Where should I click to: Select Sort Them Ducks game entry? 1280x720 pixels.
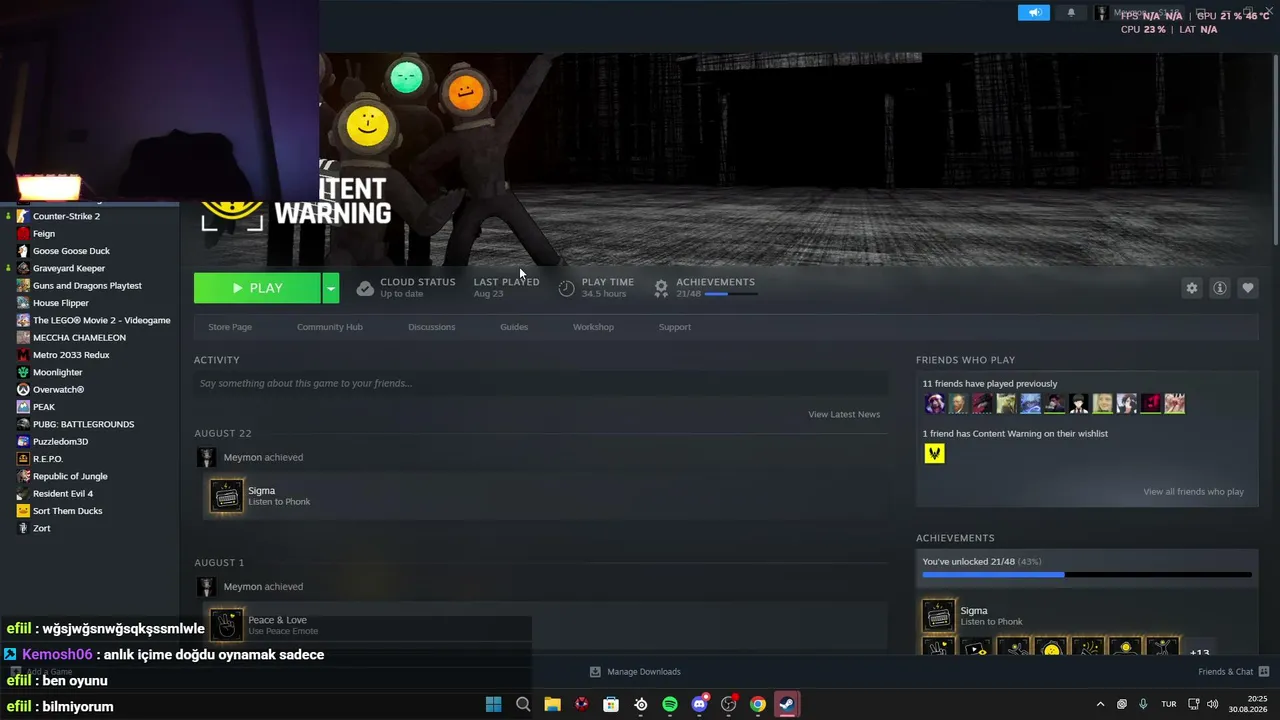pyautogui.click(x=67, y=511)
